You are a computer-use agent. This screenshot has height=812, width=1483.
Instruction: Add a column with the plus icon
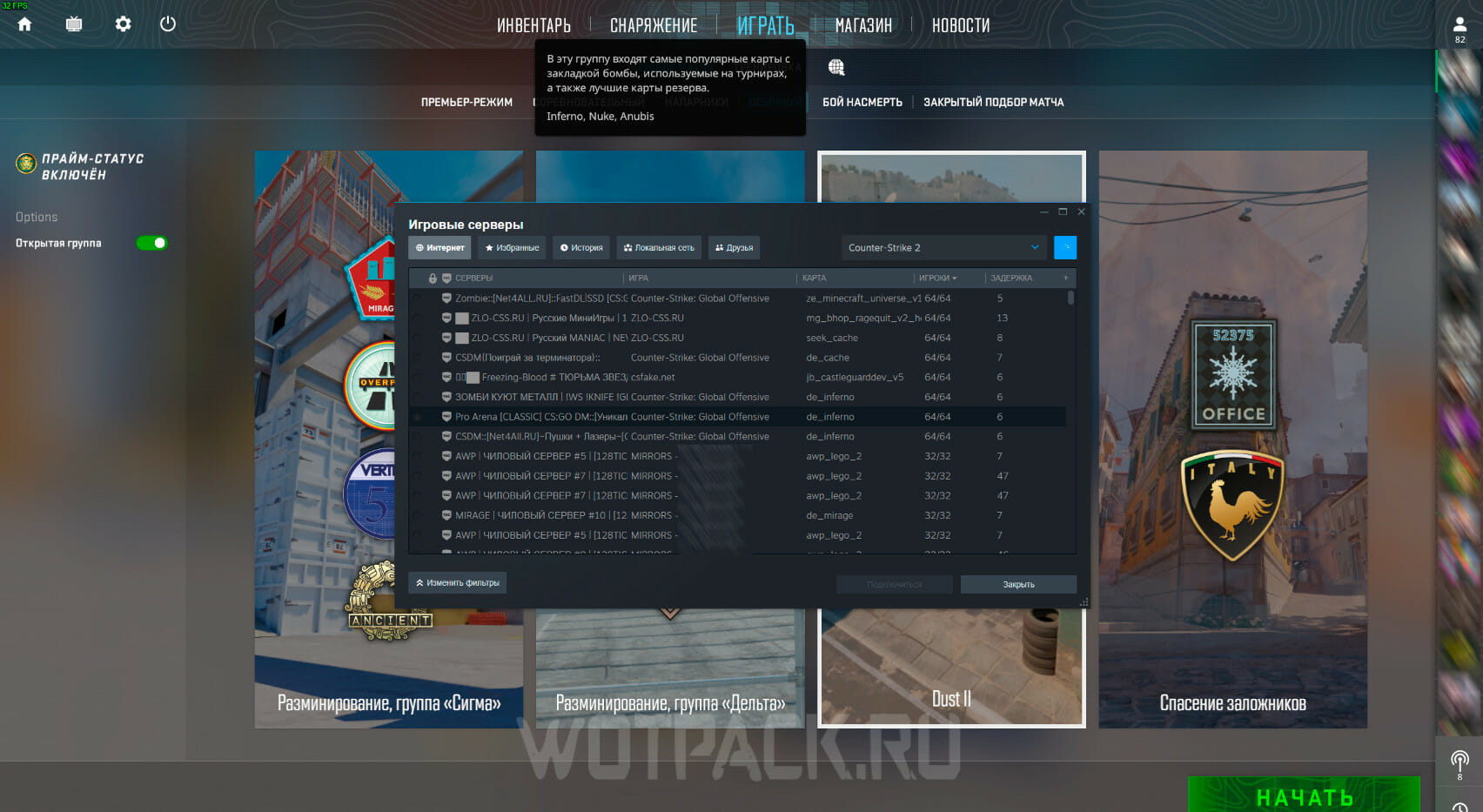coord(1065,278)
